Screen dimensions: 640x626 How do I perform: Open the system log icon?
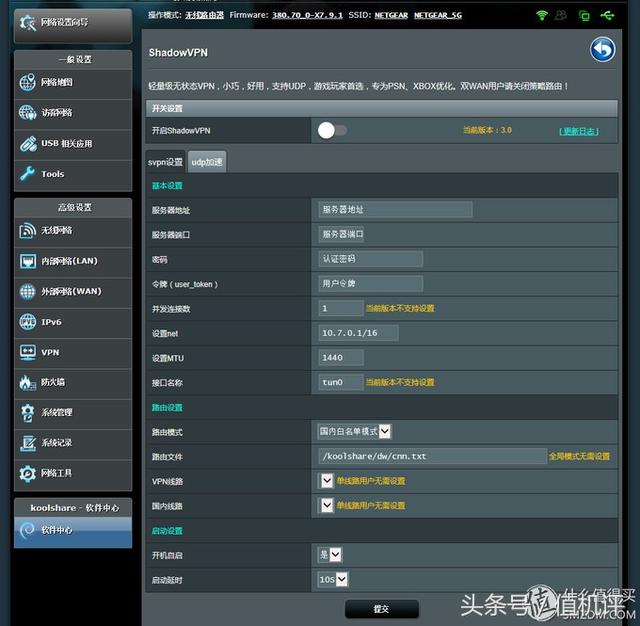pyautogui.click(x=28, y=443)
